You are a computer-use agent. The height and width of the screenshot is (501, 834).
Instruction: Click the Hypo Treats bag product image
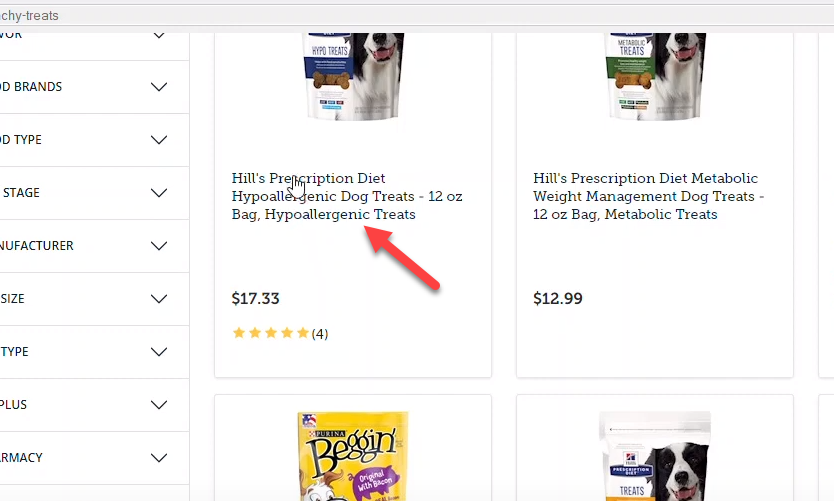tap(353, 76)
